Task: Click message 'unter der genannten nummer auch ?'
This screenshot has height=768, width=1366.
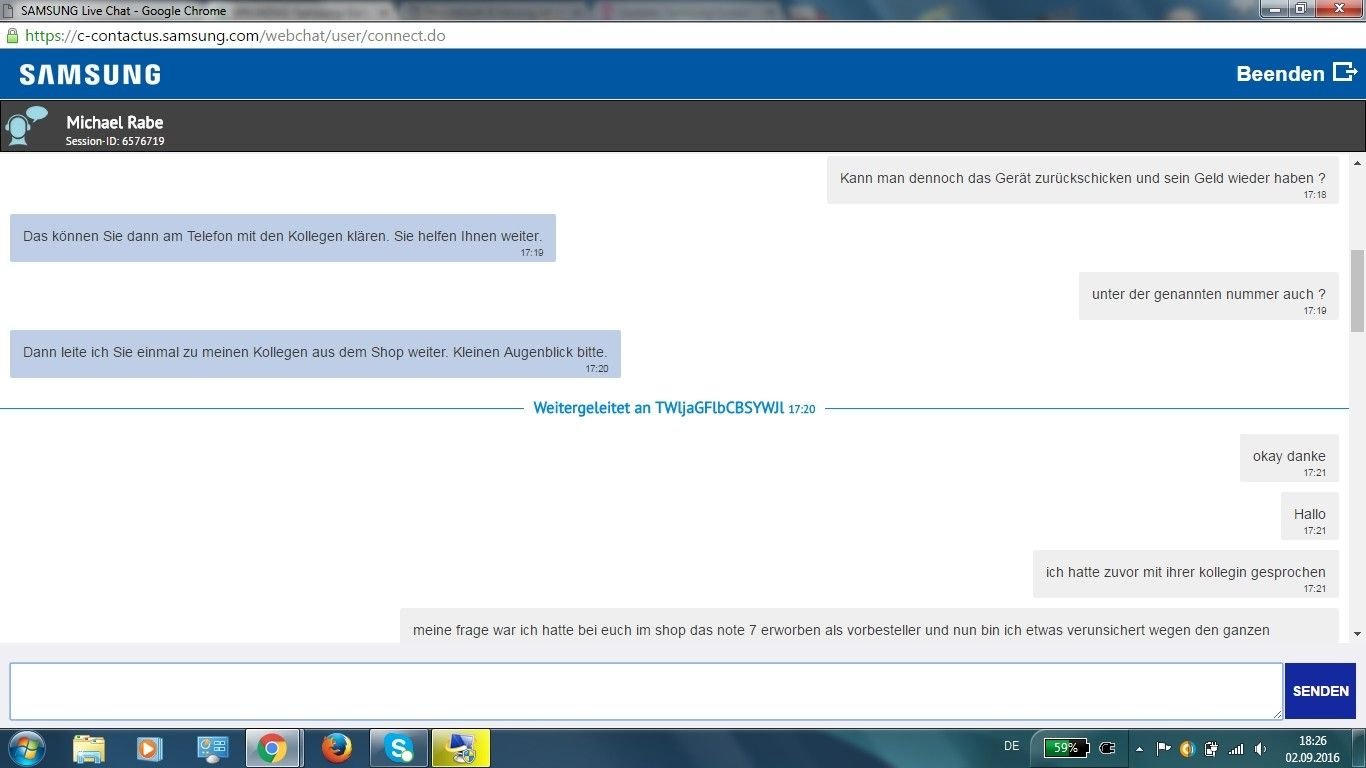Action: [x=1209, y=296]
